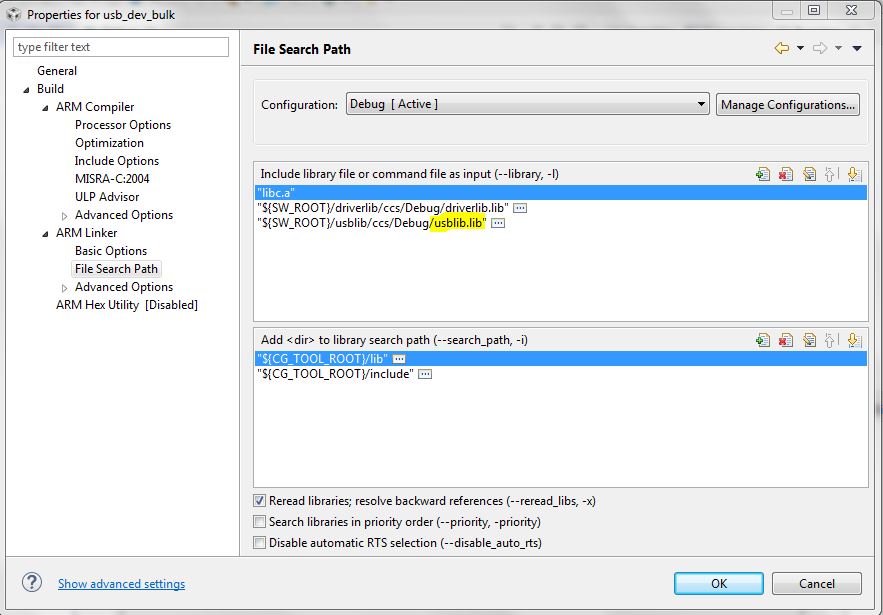Viewport: 883px width, 615px height.
Task: Add entry icon in Include library file list
Action: click(763, 174)
